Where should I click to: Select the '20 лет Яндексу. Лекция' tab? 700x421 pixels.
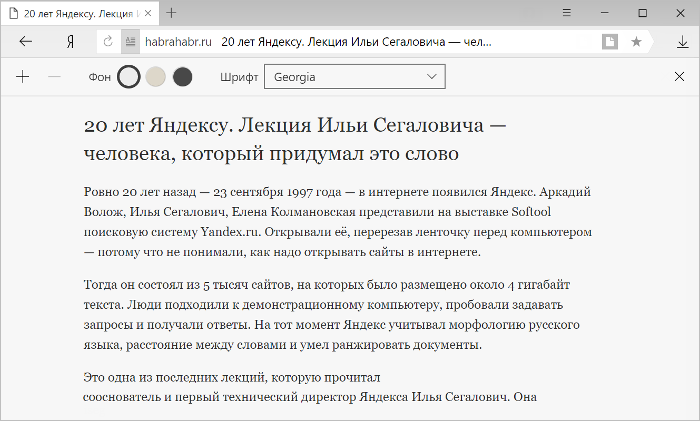tap(78, 14)
